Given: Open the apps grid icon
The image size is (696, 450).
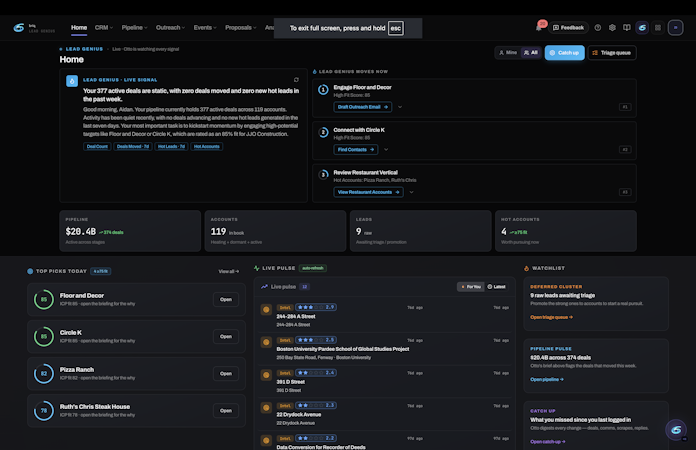Looking at the screenshot, I should [658, 28].
